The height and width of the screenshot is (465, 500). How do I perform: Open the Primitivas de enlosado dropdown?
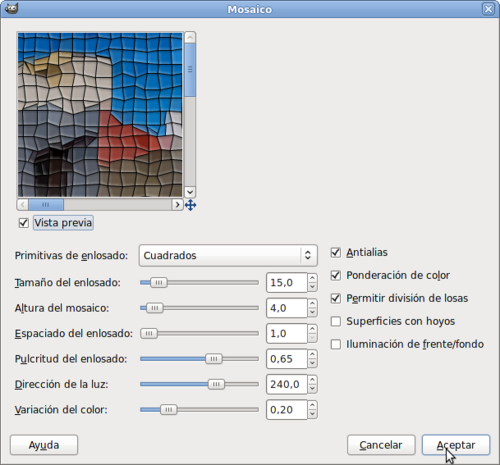pos(228,255)
